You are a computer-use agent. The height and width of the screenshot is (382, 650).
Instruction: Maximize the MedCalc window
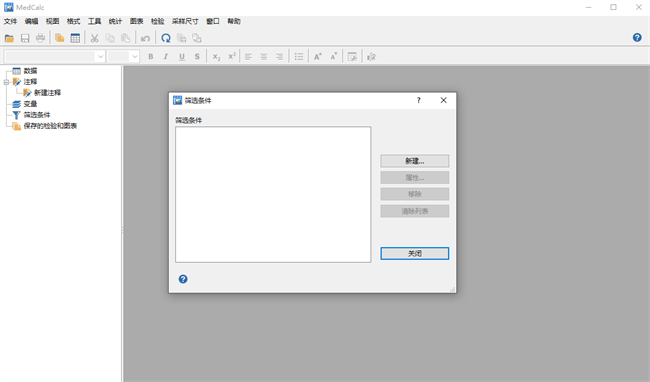(x=614, y=7)
